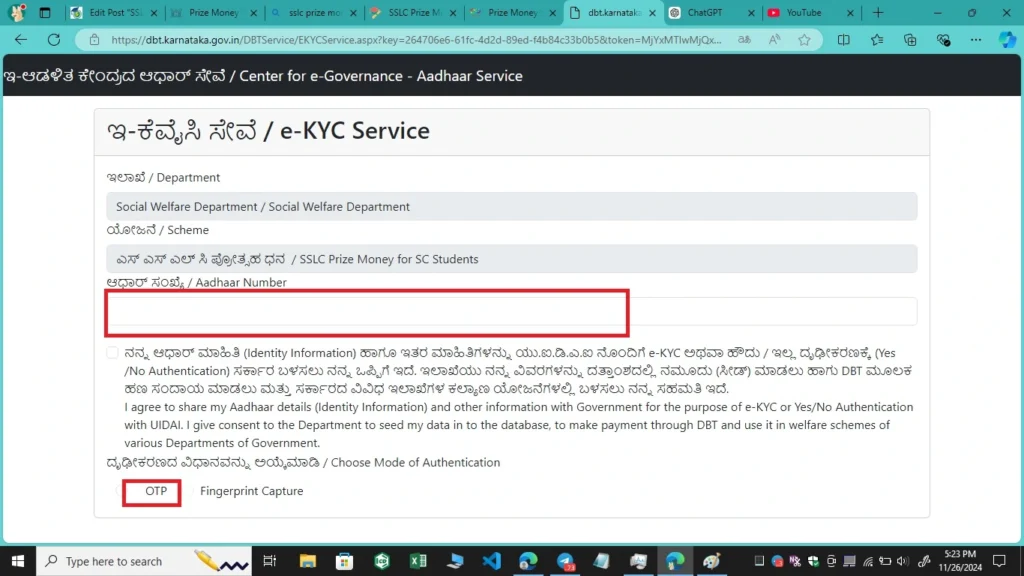This screenshot has height=576, width=1024.
Task: Open the Favorites list
Action: 877,40
